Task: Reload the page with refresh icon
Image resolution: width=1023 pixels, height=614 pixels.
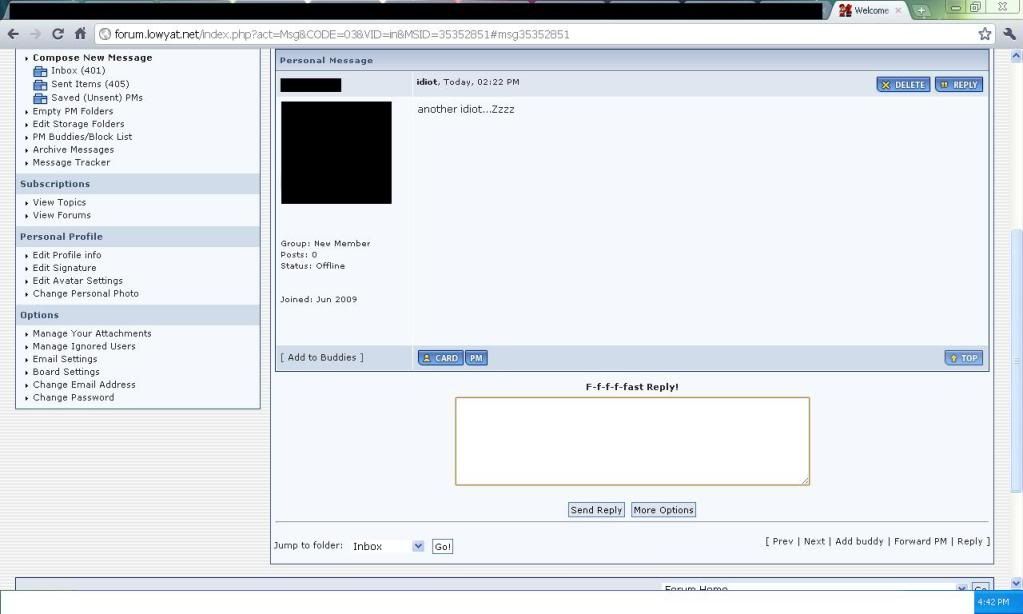Action: [57, 34]
